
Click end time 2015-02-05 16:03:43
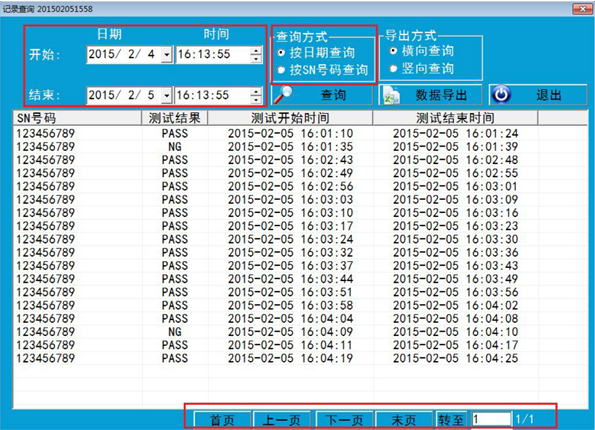(x=455, y=266)
